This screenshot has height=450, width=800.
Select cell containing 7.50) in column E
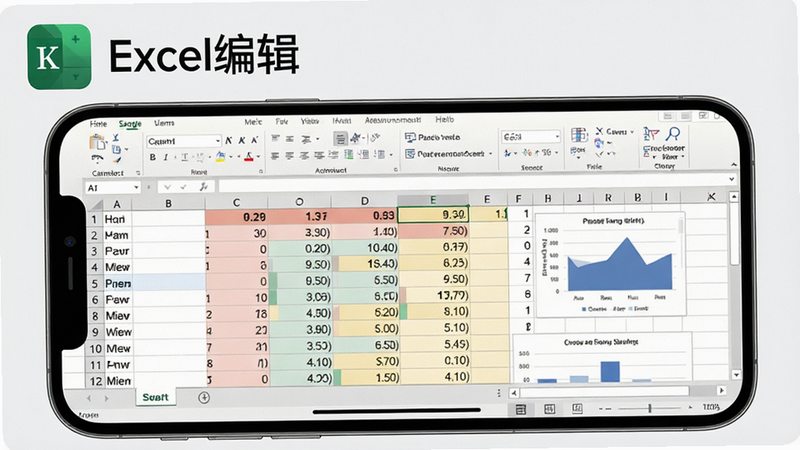433,231
